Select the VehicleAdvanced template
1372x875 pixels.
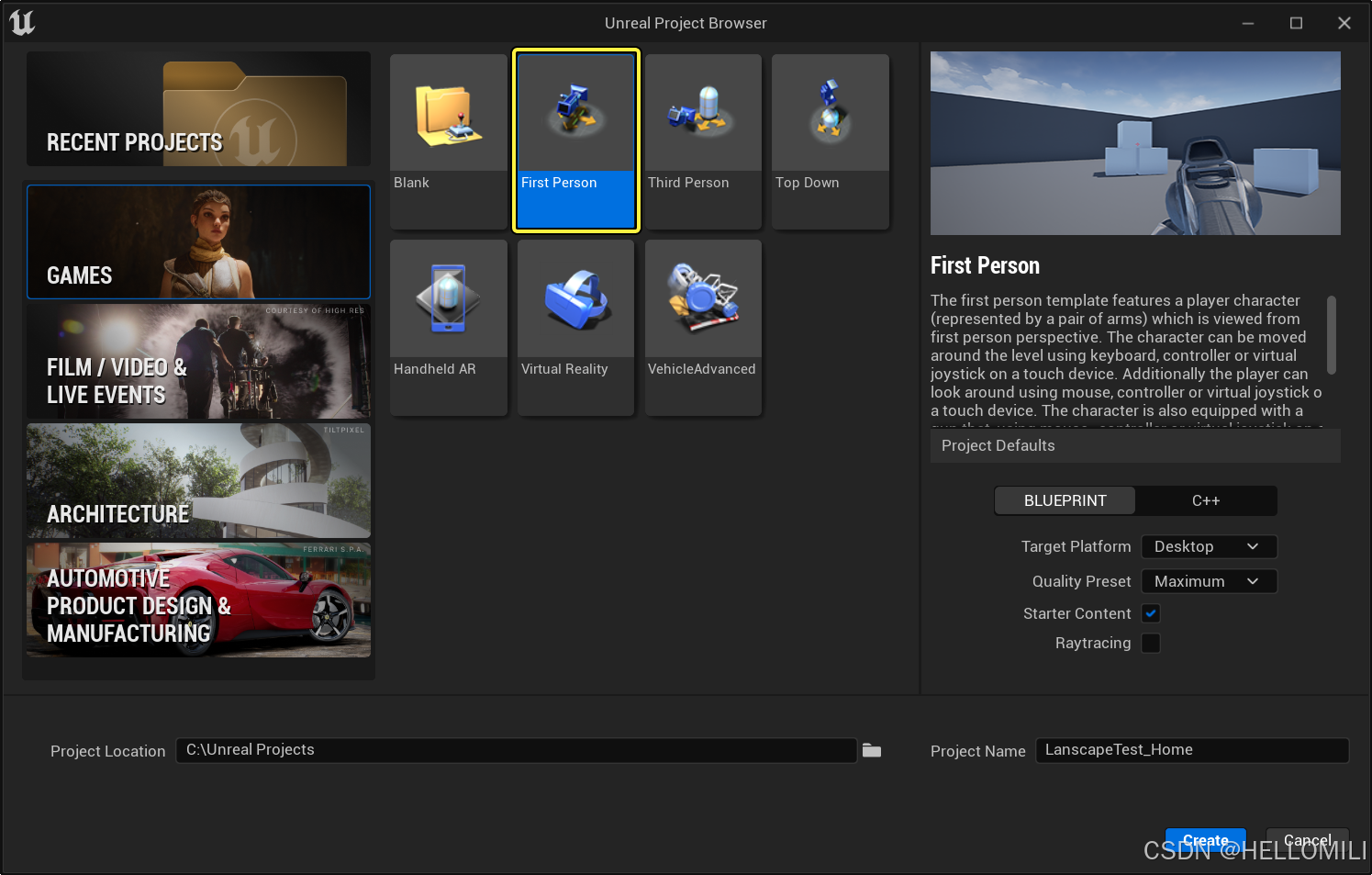point(703,327)
